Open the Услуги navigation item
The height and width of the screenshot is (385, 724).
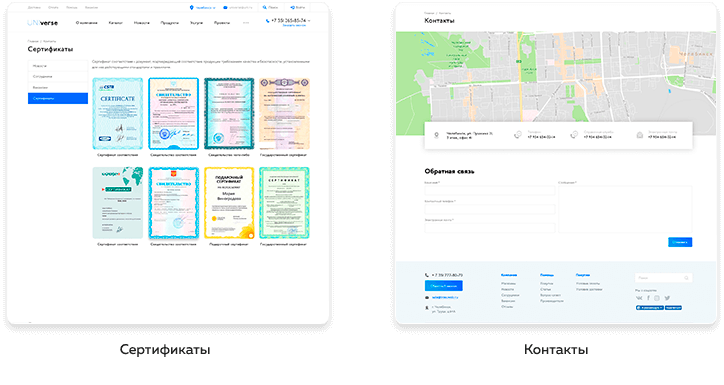click(x=196, y=23)
